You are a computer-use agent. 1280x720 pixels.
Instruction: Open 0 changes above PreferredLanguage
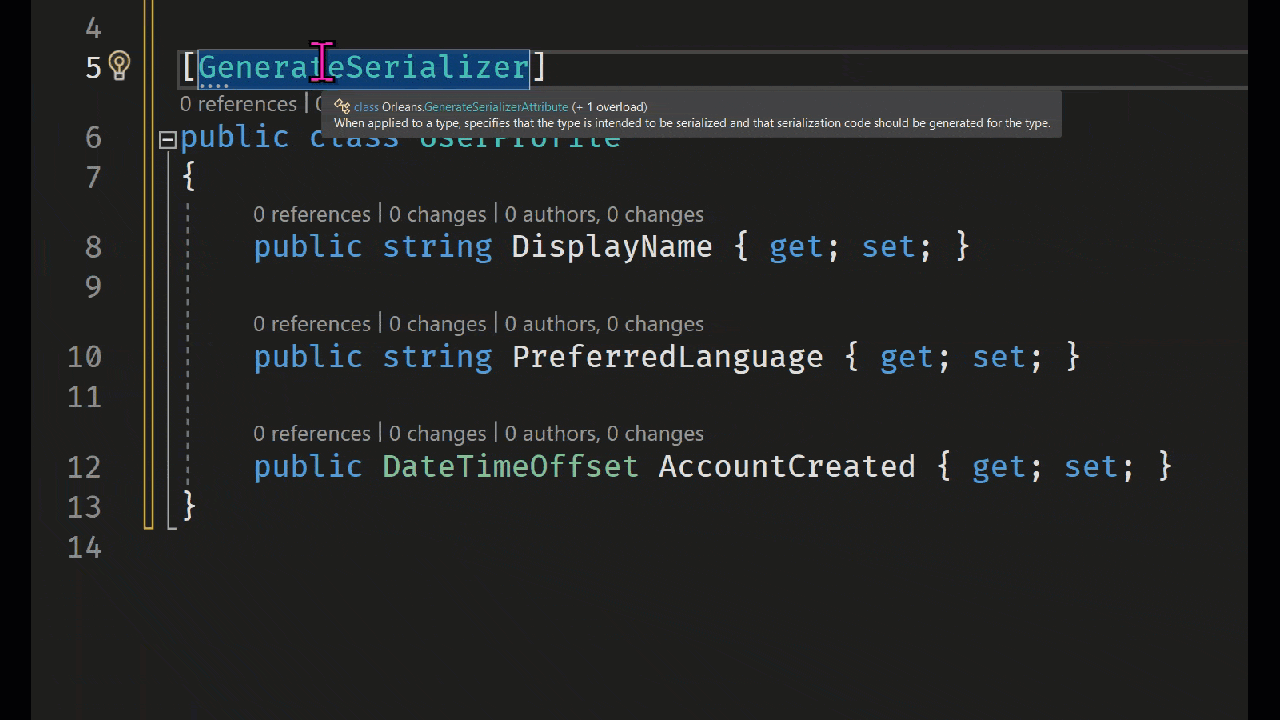click(437, 324)
